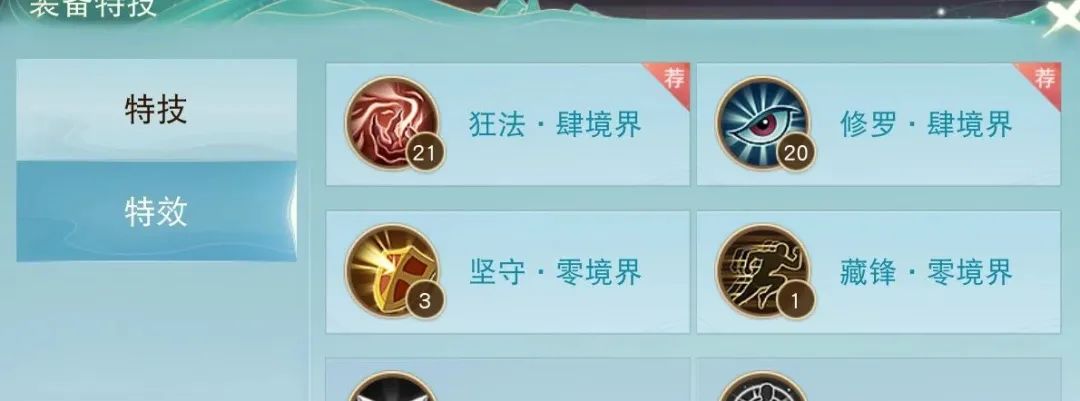Click the level 20 badge on 修罗

(x=796, y=153)
